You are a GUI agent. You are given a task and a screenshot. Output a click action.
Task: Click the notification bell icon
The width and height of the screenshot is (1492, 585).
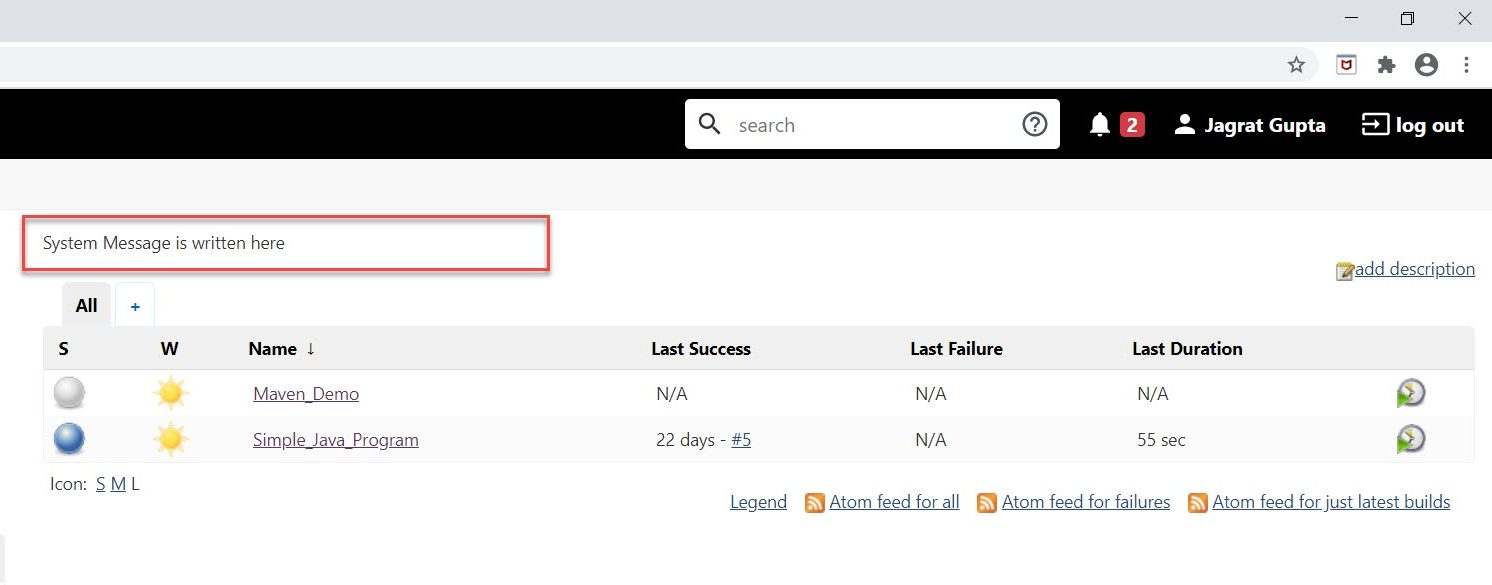[1099, 124]
